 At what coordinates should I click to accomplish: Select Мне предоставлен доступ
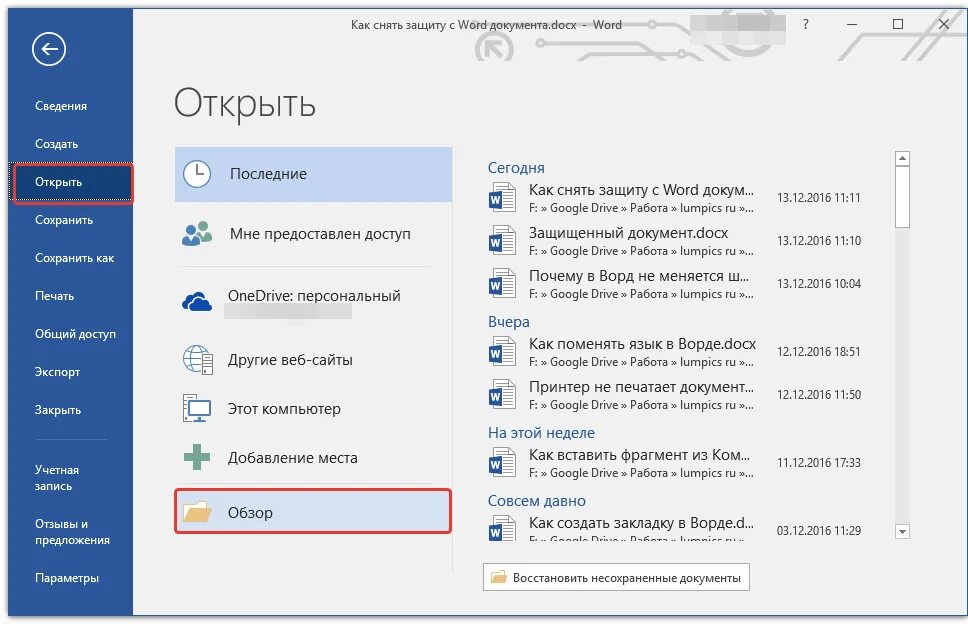(x=314, y=234)
